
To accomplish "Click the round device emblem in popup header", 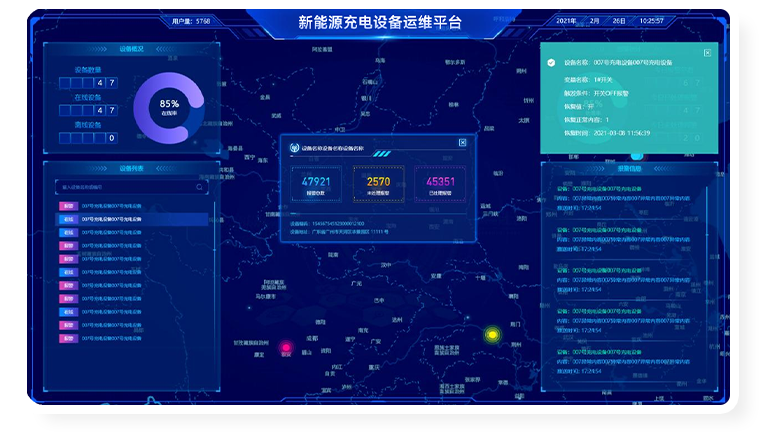I will (293, 148).
